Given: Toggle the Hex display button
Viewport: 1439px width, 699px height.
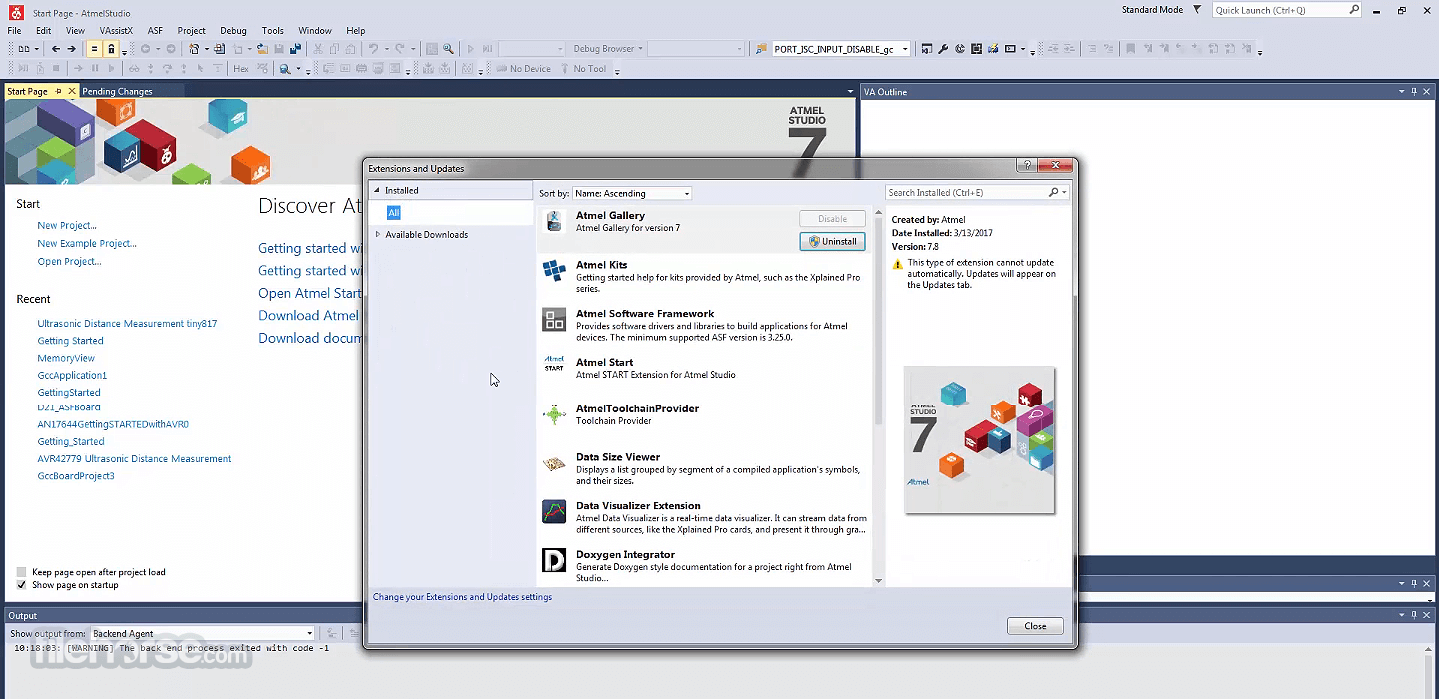Looking at the screenshot, I should (241, 69).
